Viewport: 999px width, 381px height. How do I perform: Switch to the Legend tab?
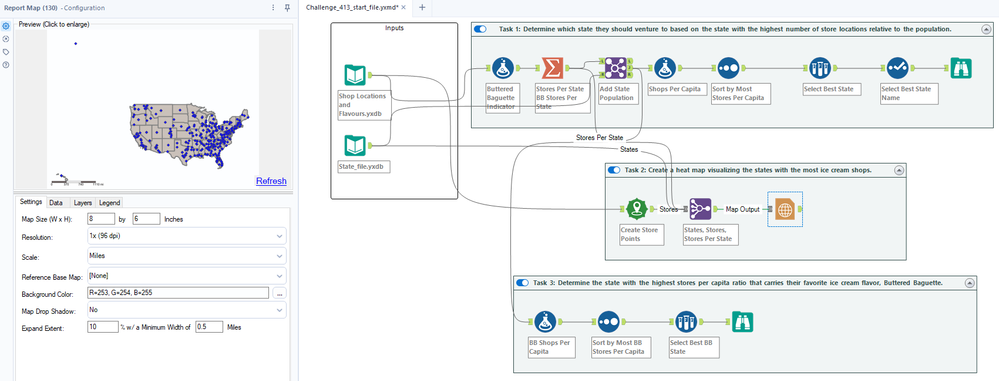pyautogui.click(x=110, y=203)
